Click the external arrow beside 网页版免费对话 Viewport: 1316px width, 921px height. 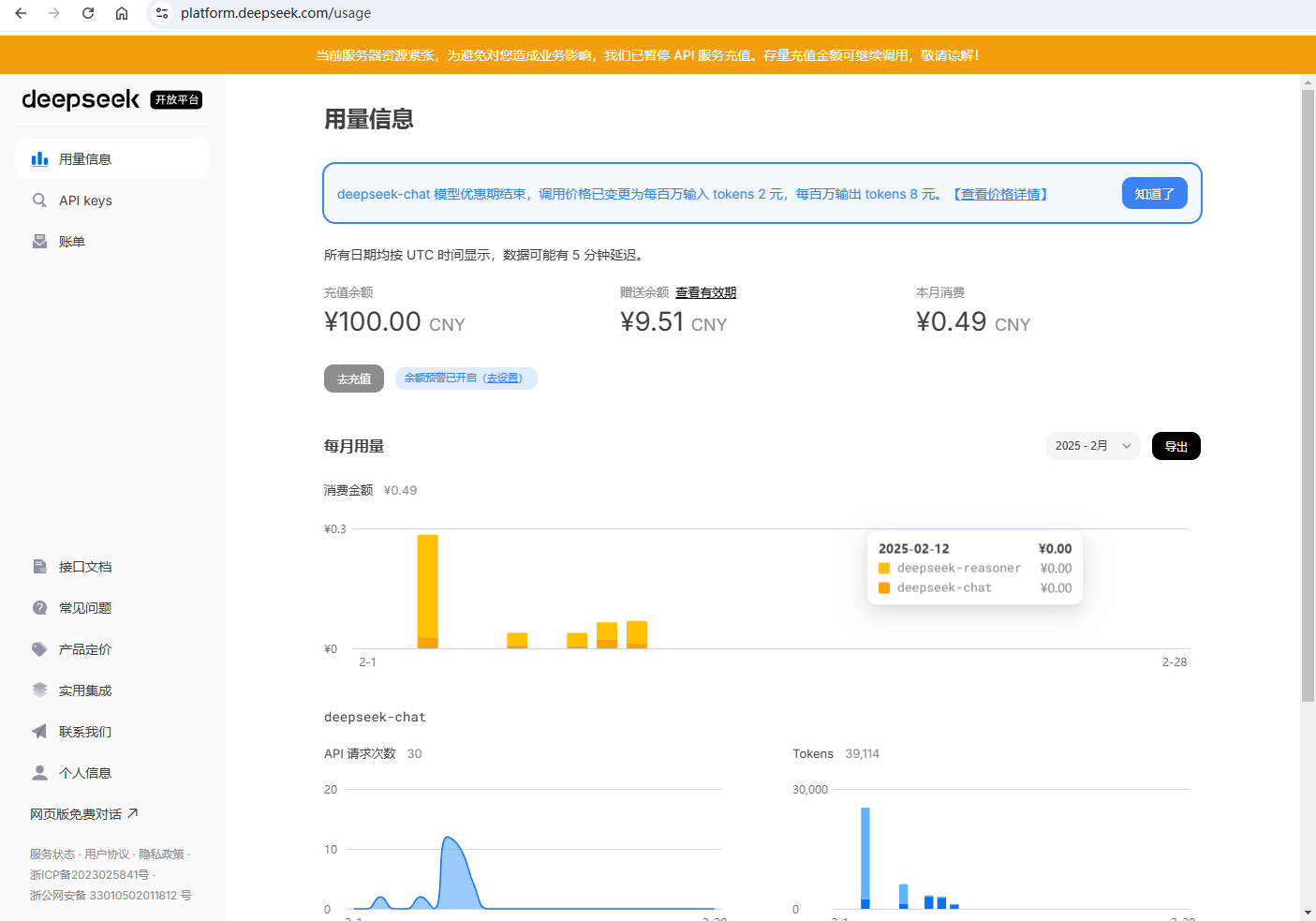point(133,813)
